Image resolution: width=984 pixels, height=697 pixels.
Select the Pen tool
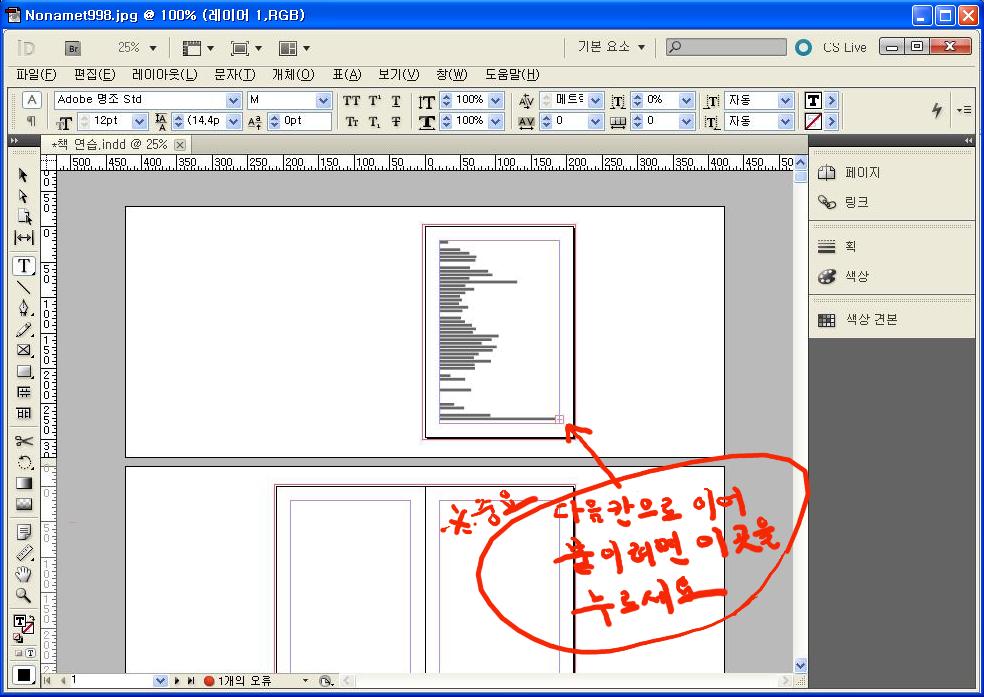point(24,307)
